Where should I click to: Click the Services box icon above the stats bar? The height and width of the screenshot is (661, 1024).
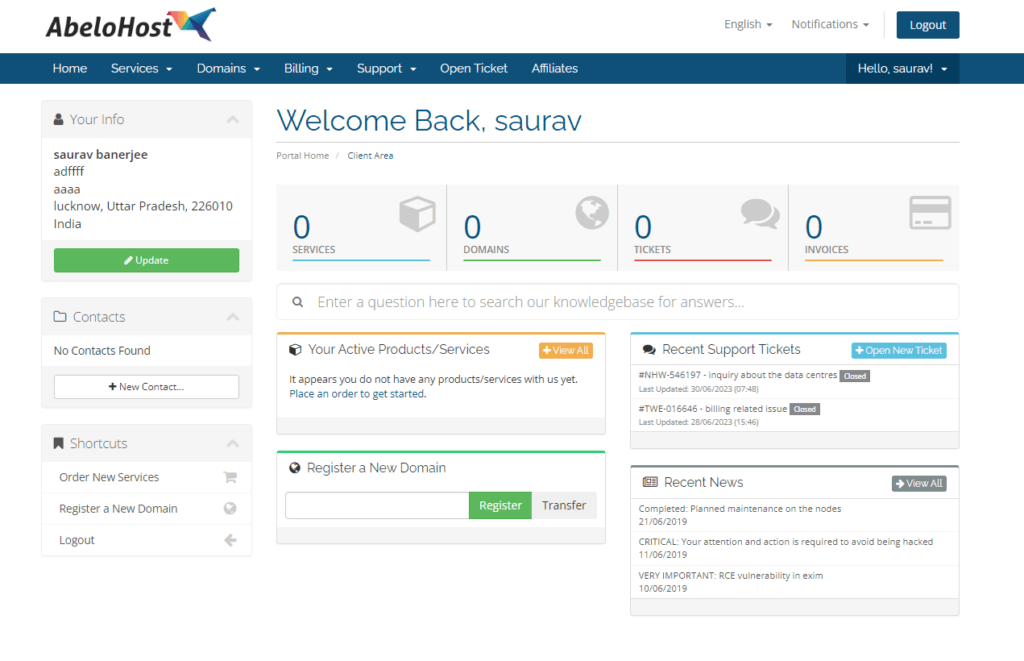pyautogui.click(x=417, y=212)
